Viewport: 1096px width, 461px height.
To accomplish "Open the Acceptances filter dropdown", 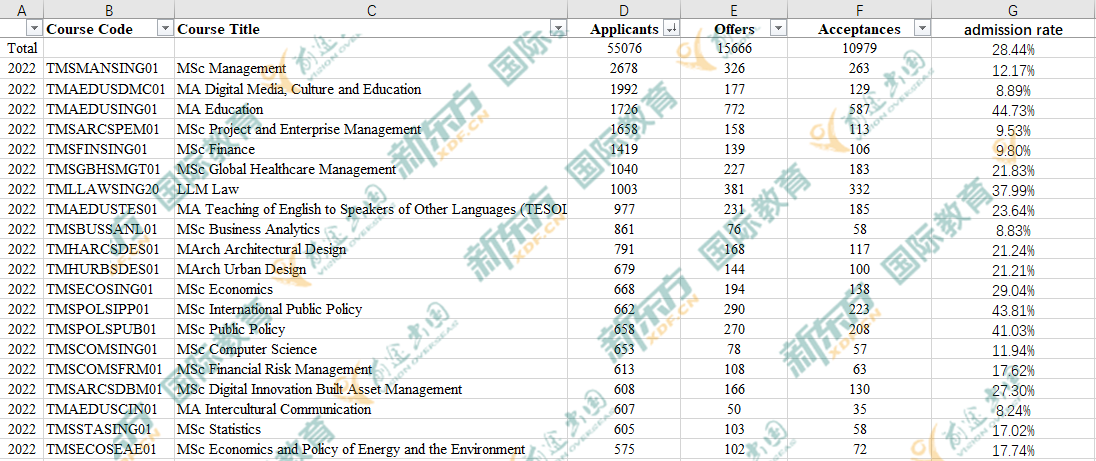I will (923, 29).
